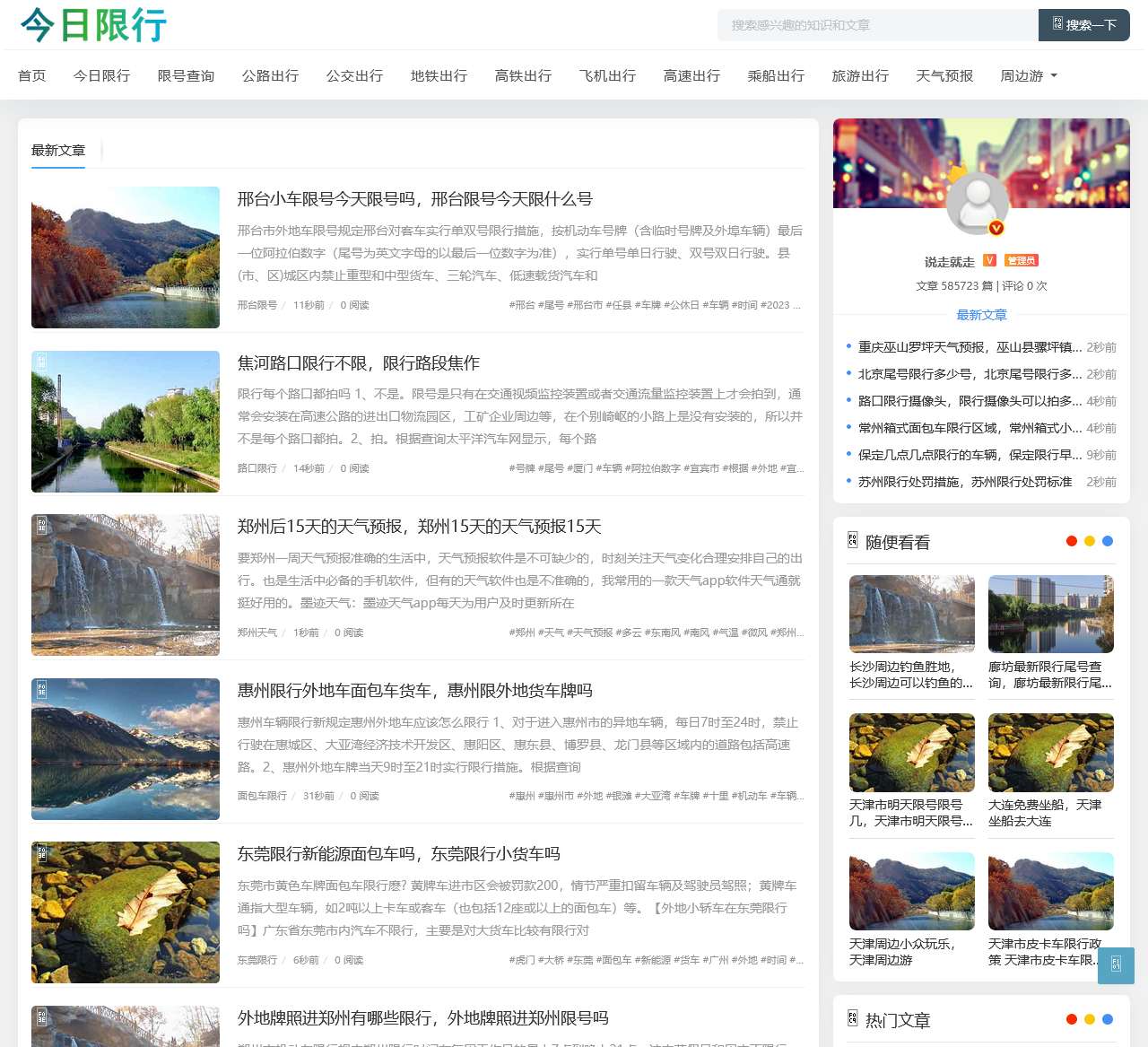Expand the 周边游 dropdown menu

[1030, 75]
